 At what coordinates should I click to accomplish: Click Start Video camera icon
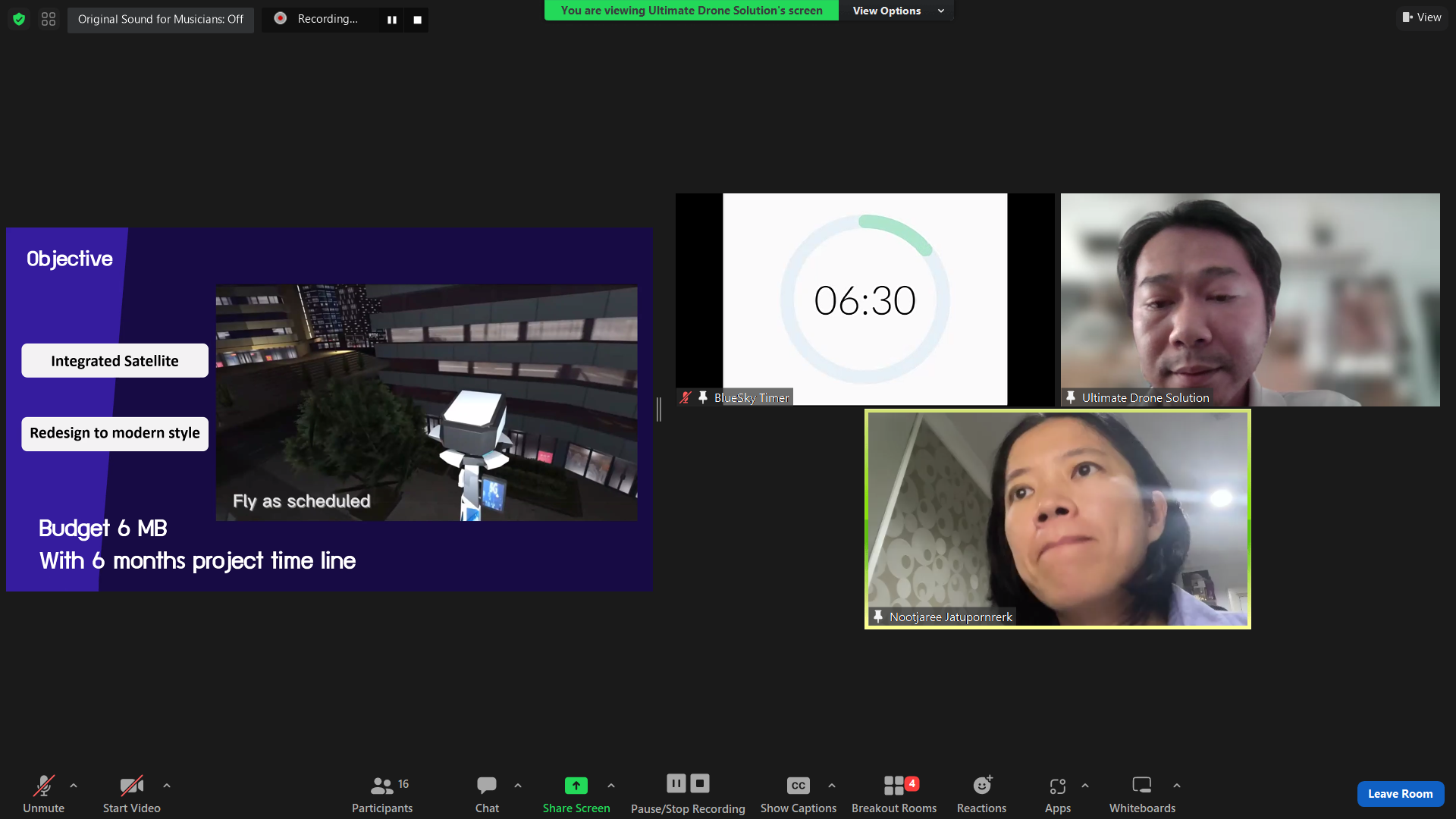[x=131, y=786]
